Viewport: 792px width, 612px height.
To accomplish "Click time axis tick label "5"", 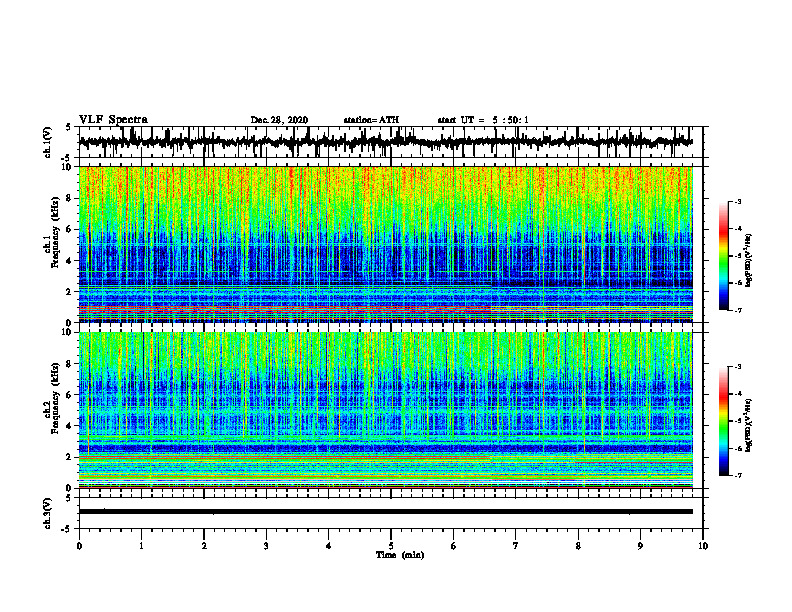I will coord(391,546).
